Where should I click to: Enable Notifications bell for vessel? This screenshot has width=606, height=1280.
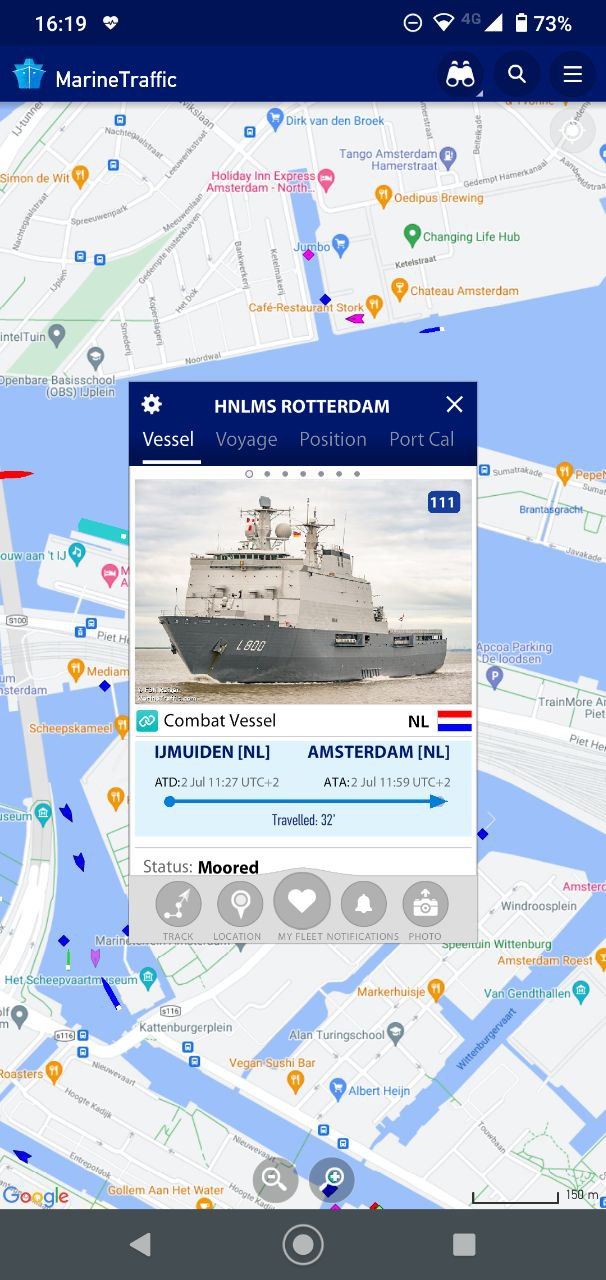coord(363,911)
